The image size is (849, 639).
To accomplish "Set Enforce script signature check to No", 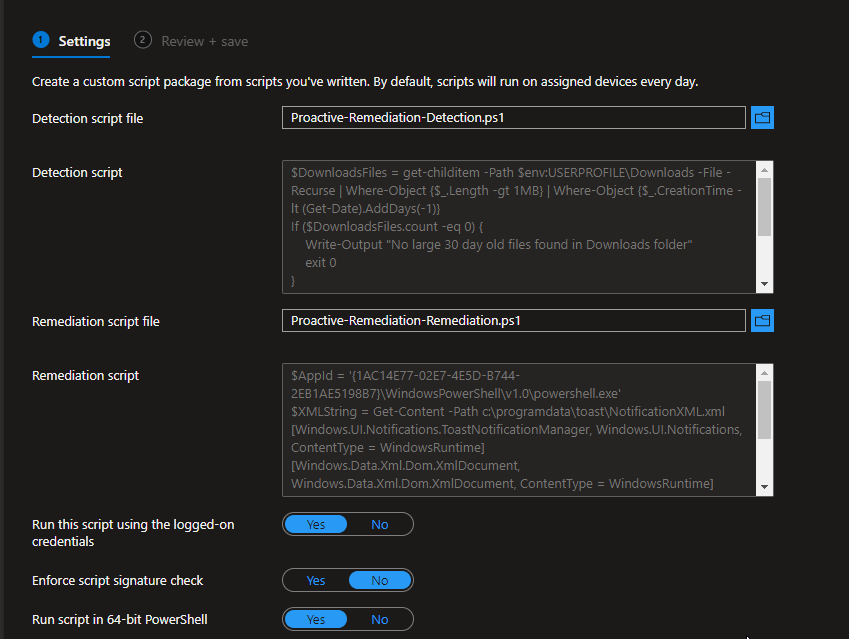I will tap(380, 581).
